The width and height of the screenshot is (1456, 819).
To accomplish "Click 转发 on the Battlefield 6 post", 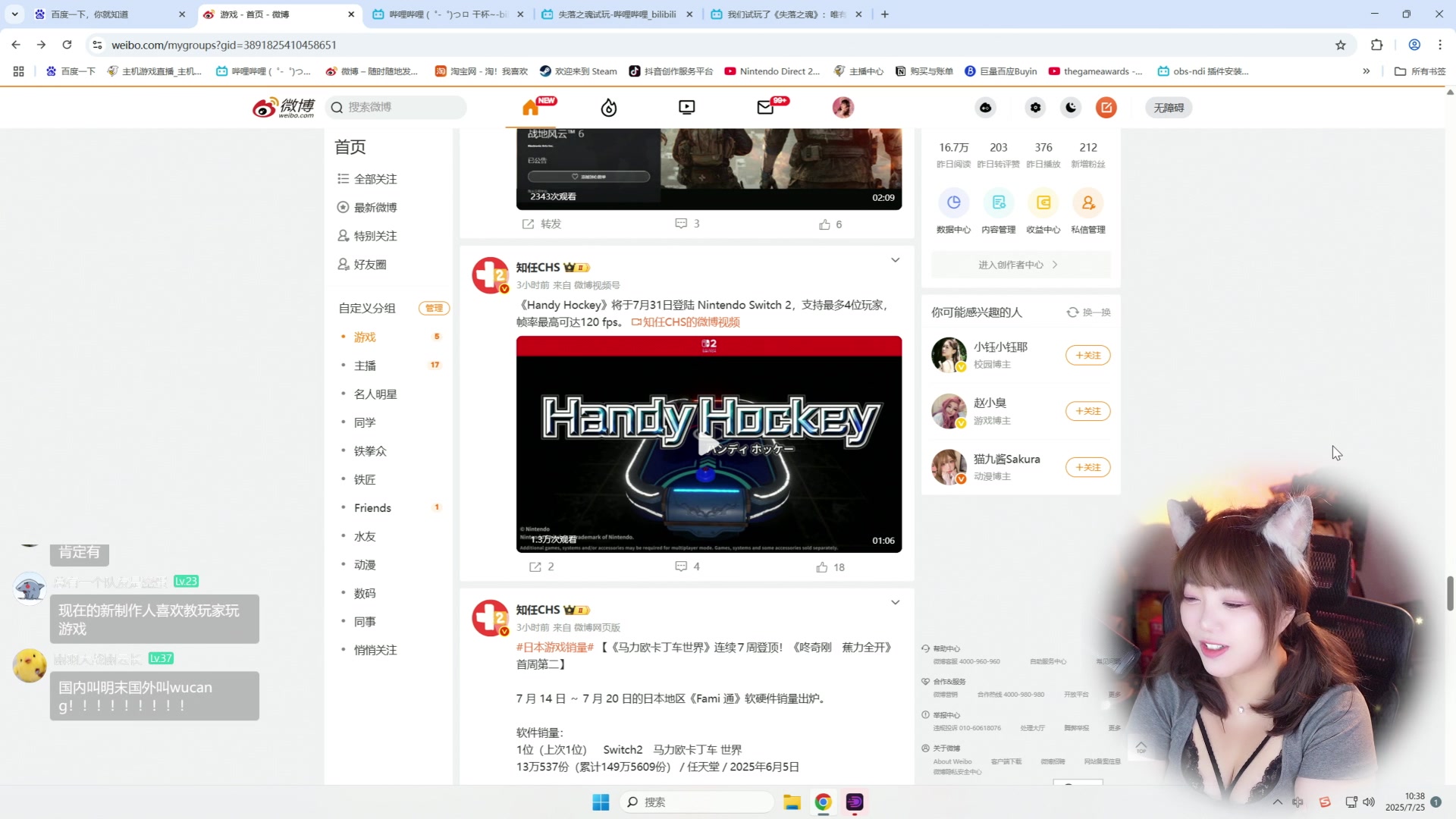I will point(541,224).
